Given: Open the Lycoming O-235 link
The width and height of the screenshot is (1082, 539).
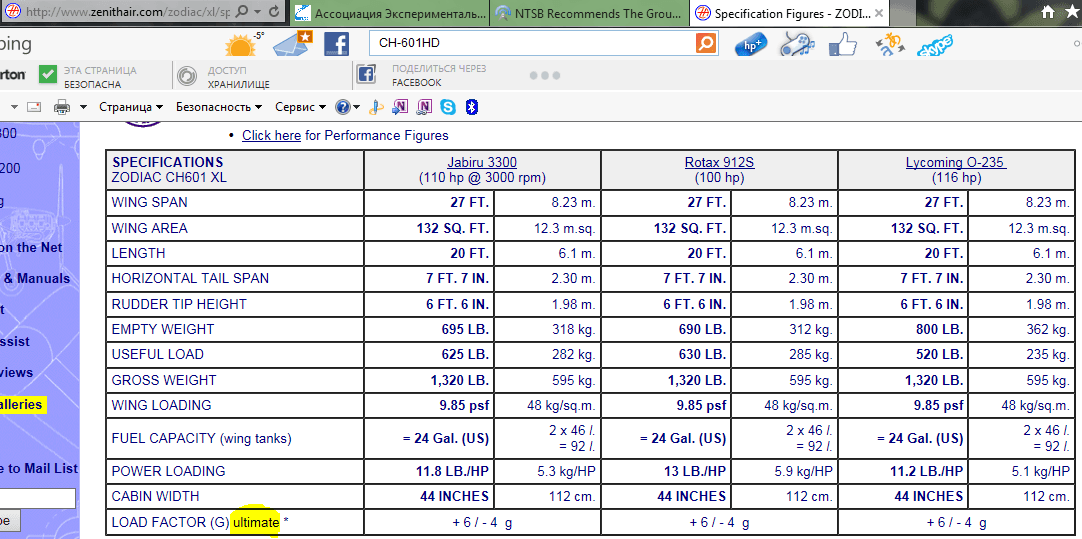Looking at the screenshot, I should pos(955,162).
